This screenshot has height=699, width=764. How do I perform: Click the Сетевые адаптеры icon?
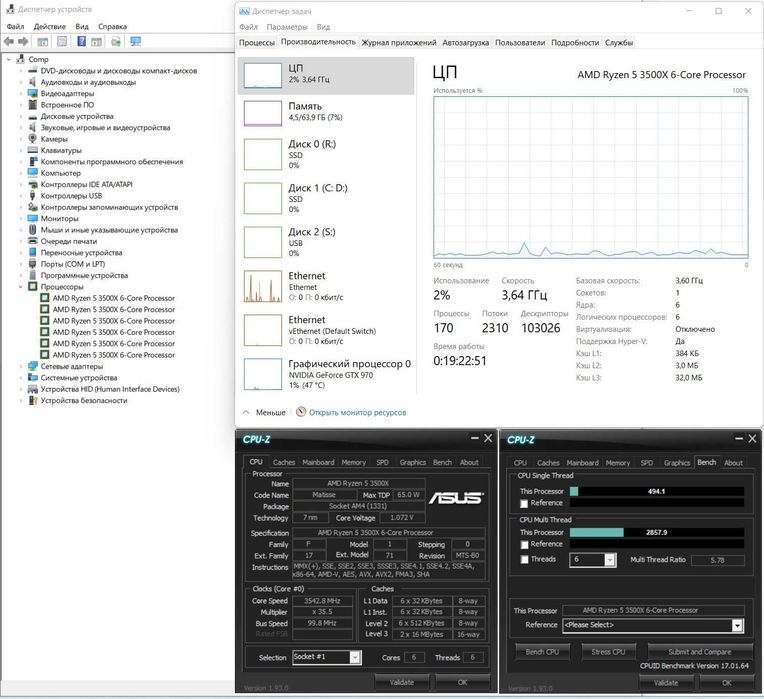click(x=33, y=366)
